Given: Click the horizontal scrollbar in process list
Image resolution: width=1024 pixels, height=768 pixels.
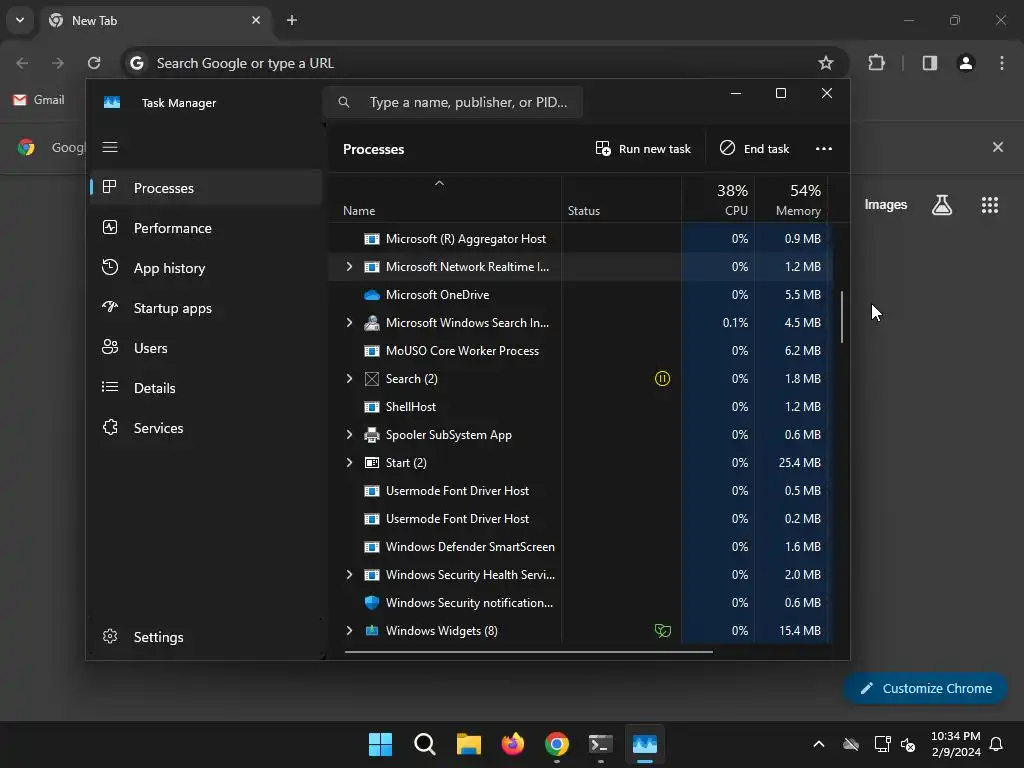Looking at the screenshot, I should tap(528, 651).
